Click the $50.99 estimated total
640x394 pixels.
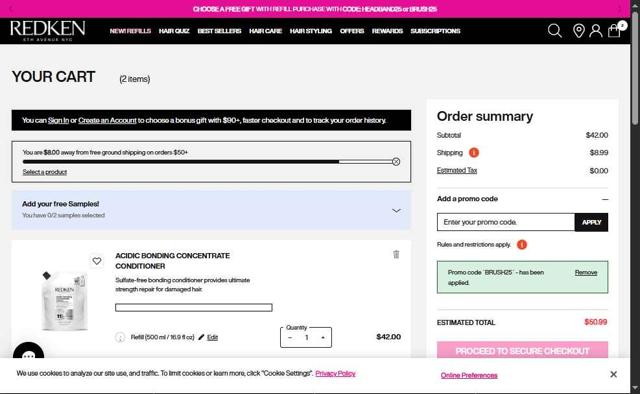[x=596, y=322]
